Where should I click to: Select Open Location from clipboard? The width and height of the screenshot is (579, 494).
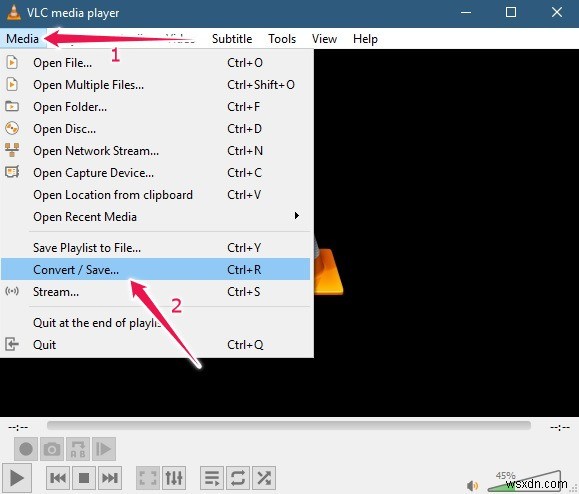(155, 195)
